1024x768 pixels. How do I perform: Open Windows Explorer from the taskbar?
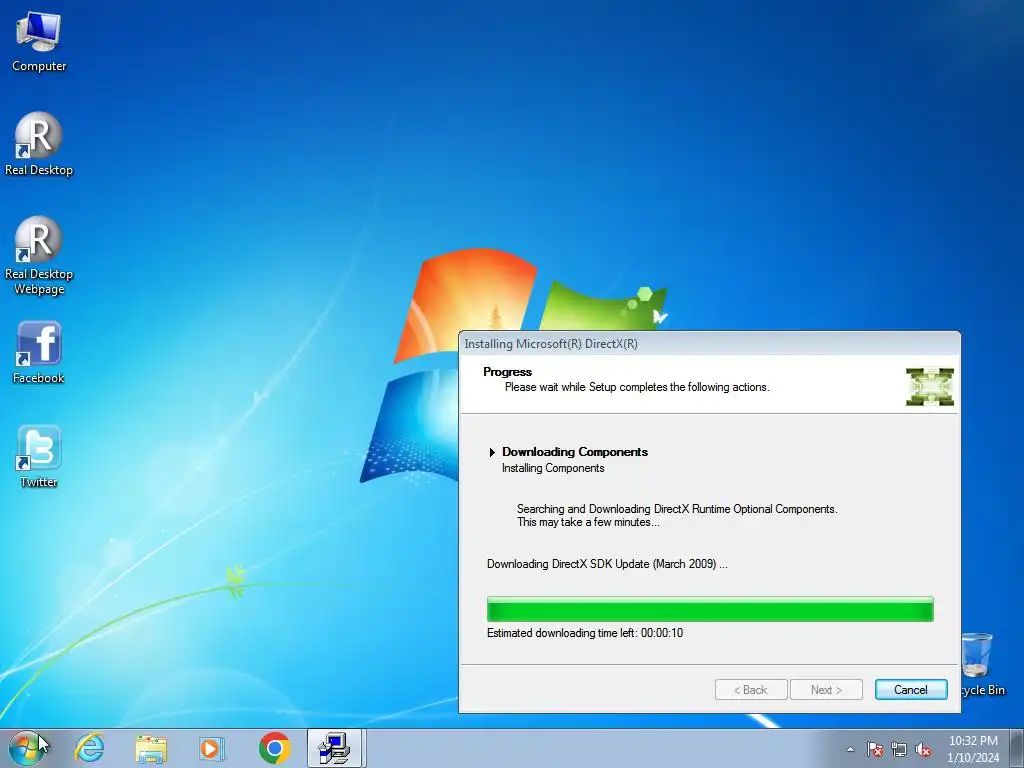[x=151, y=748]
